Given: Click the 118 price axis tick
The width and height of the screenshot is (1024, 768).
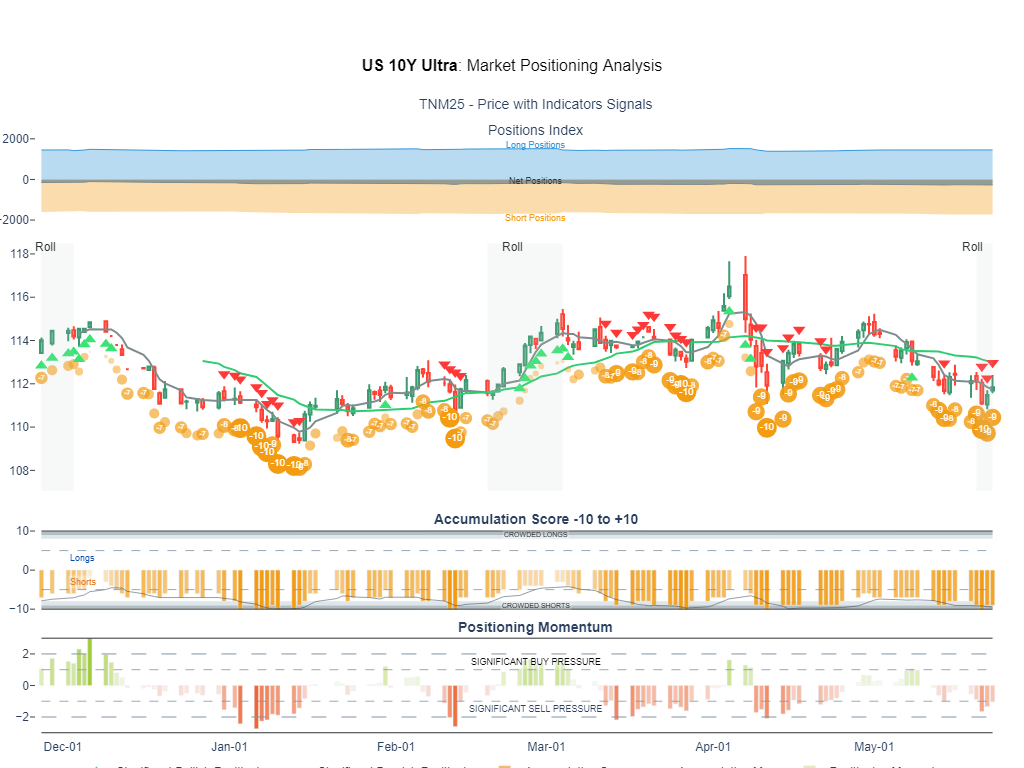Looking at the screenshot, I should click(x=19, y=254).
